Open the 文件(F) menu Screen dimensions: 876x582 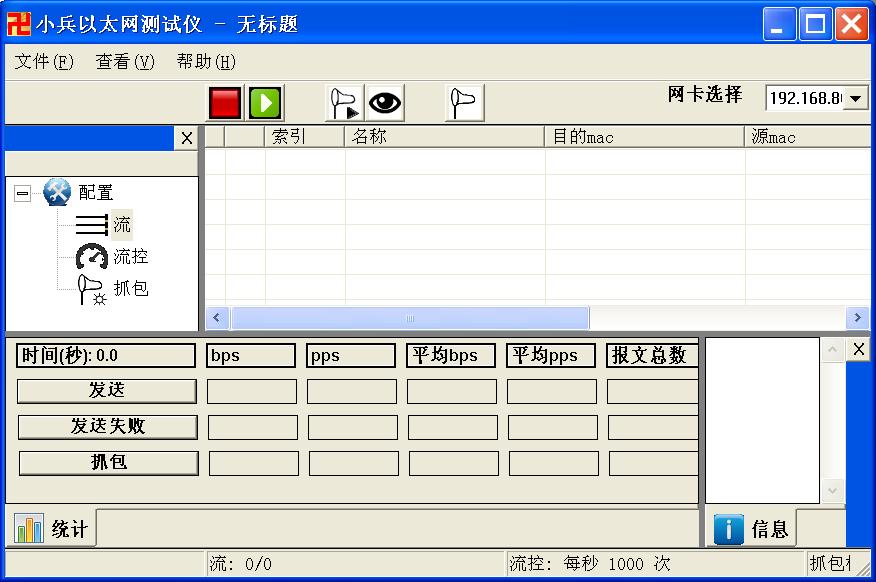point(44,61)
